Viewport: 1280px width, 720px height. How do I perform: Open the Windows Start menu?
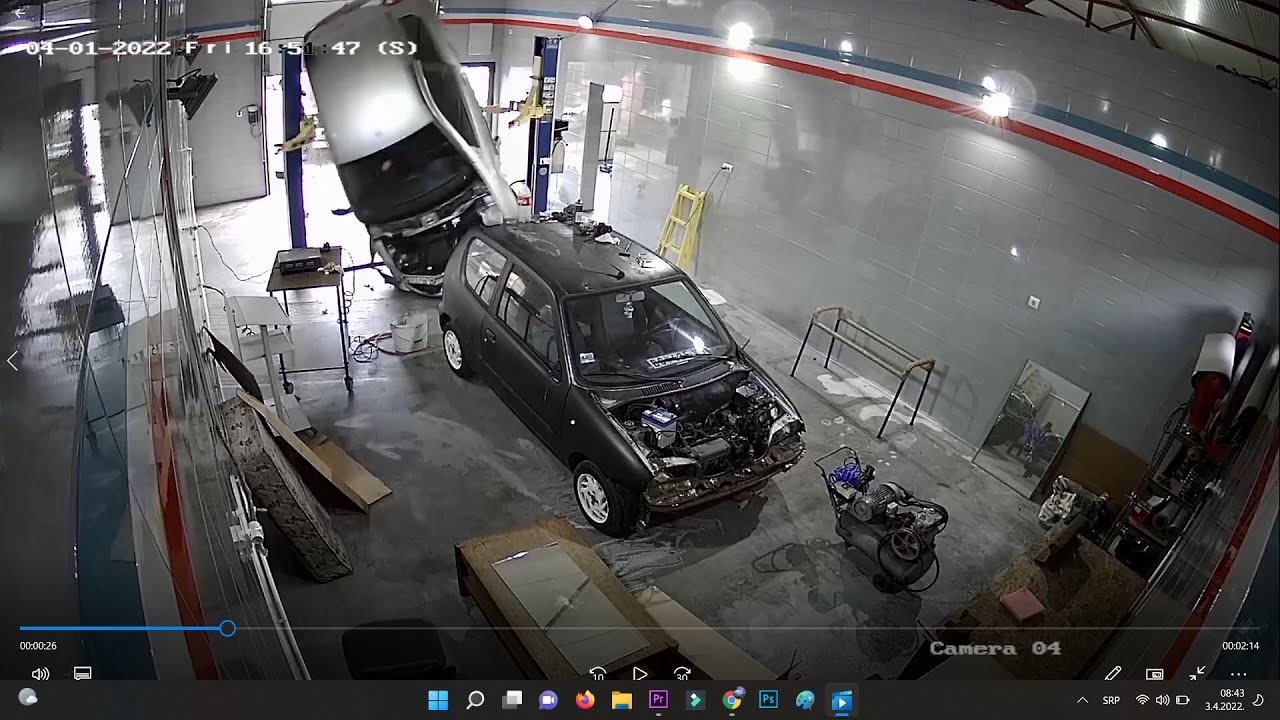(x=438, y=700)
